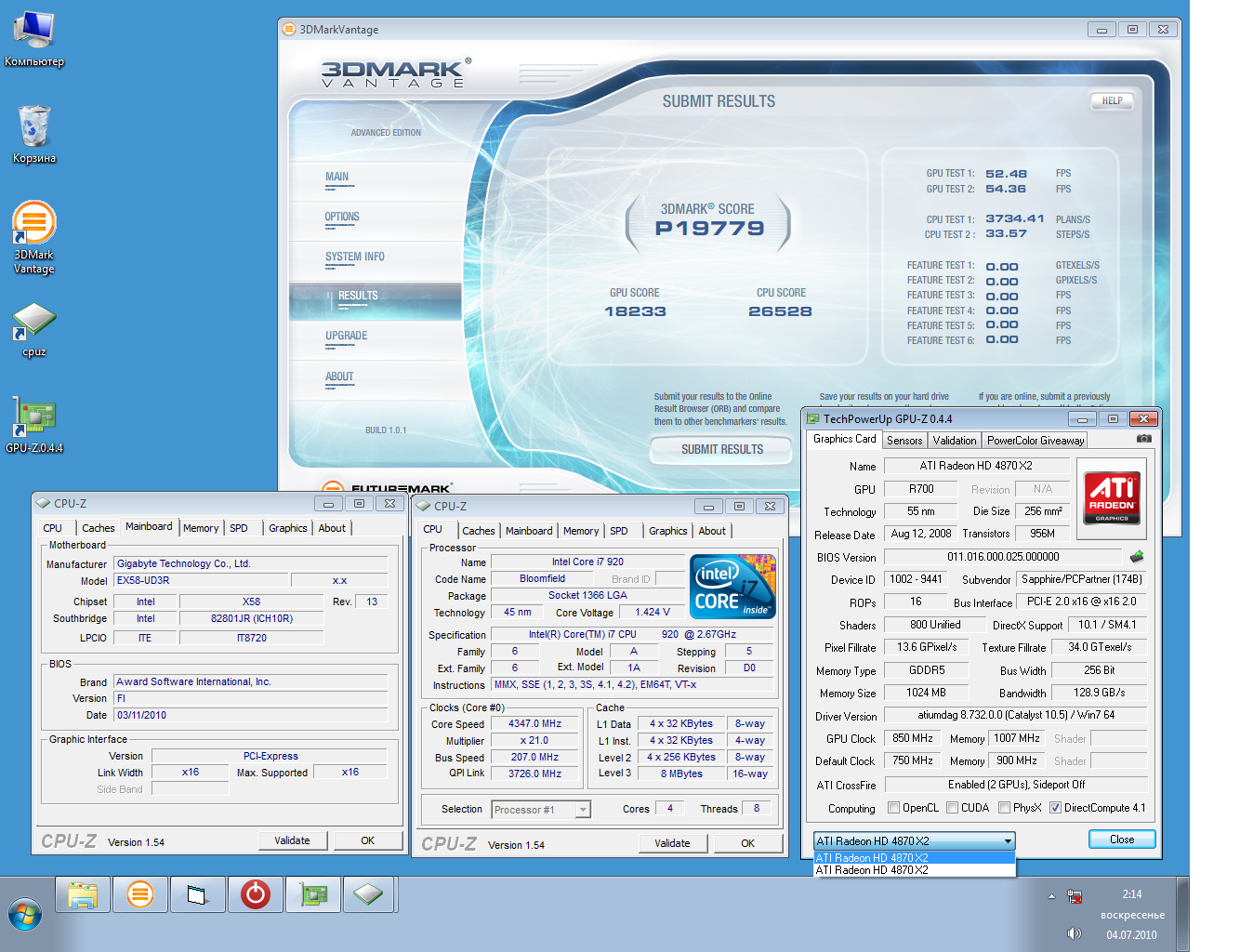Click the Intel Core i7 logo in CPU-Z
This screenshot has width=1240, height=952.
click(x=733, y=587)
